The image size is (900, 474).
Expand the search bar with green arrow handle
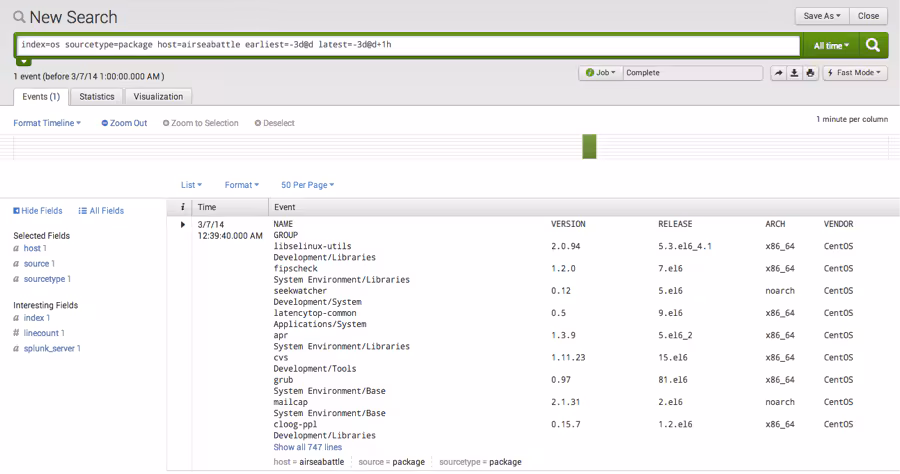(25, 62)
